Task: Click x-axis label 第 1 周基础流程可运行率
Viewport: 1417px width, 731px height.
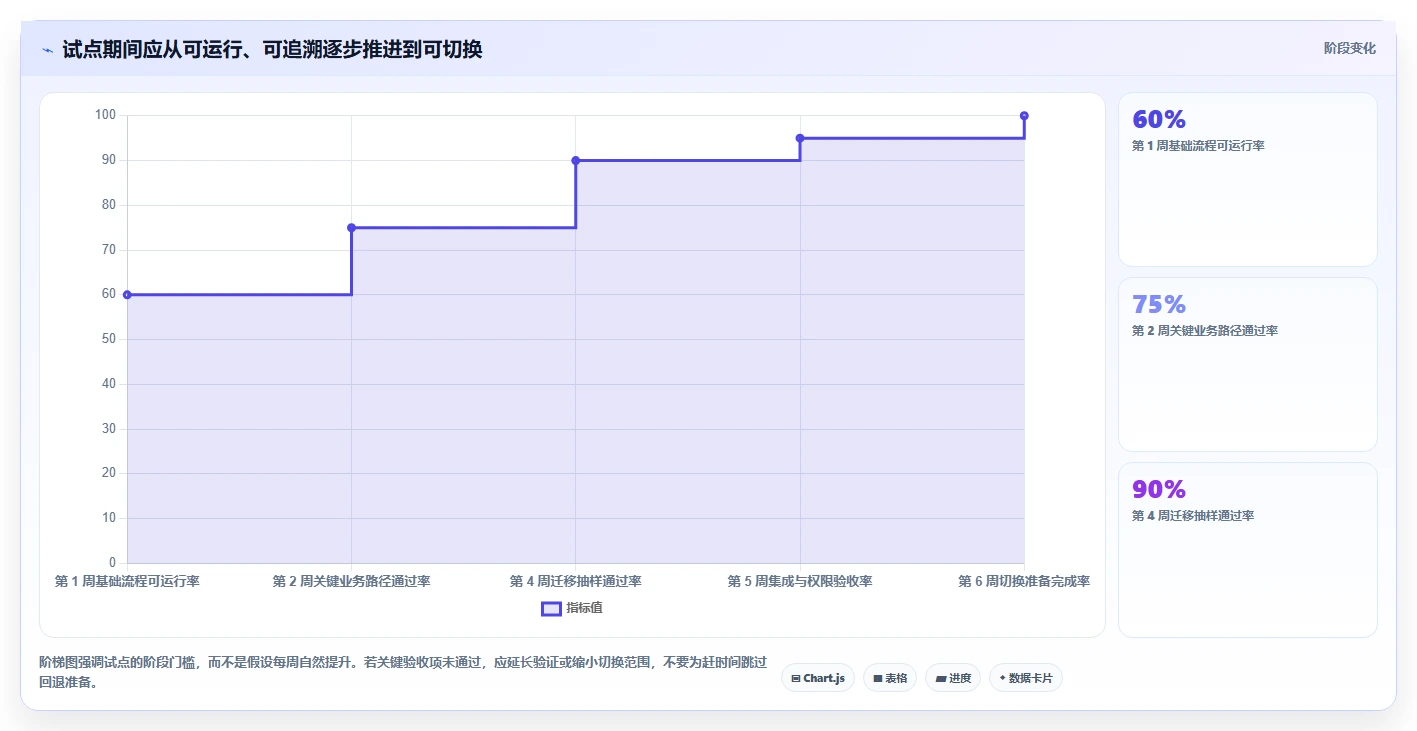Action: click(127, 581)
